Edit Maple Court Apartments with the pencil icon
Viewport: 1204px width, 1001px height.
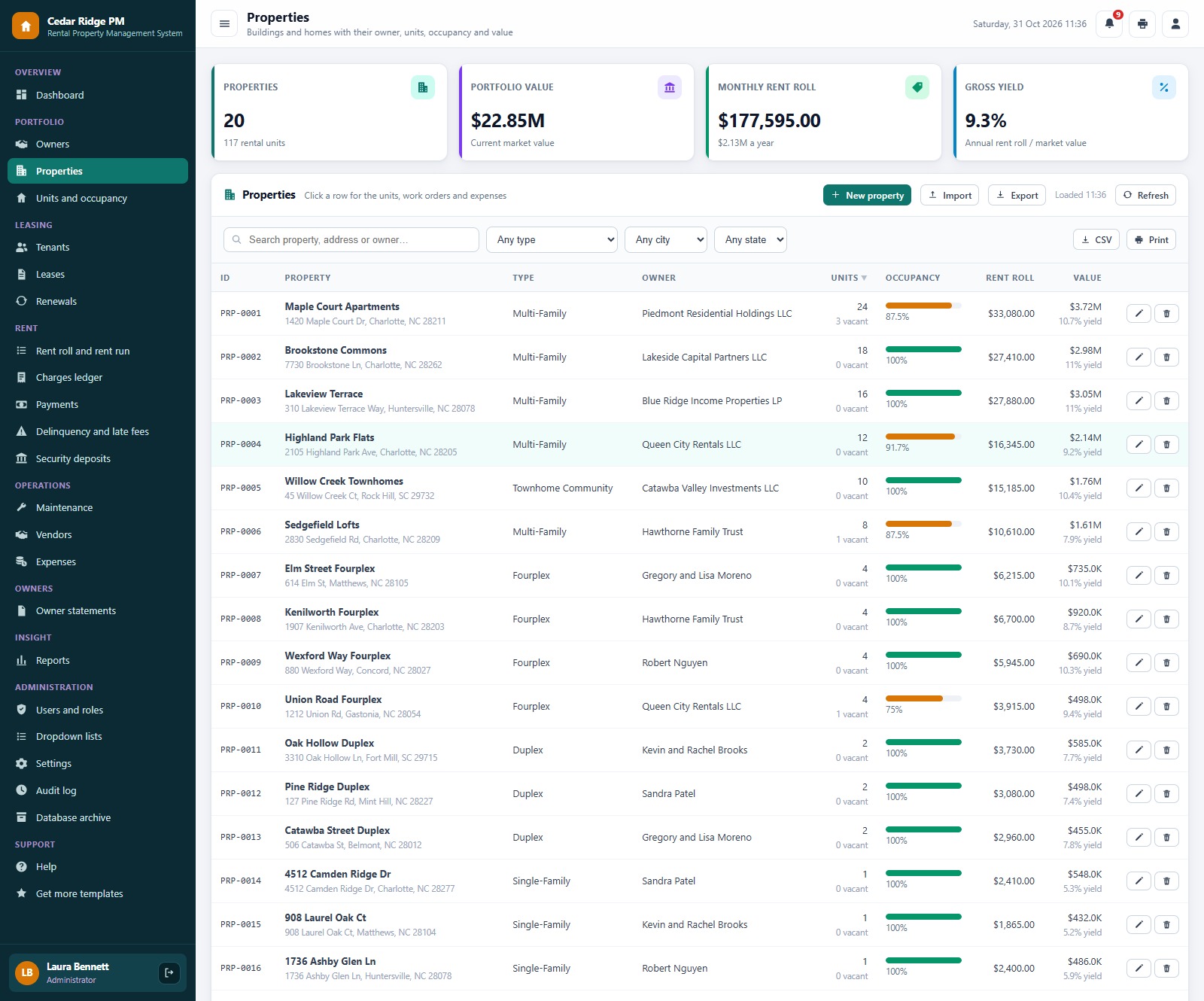1139,314
